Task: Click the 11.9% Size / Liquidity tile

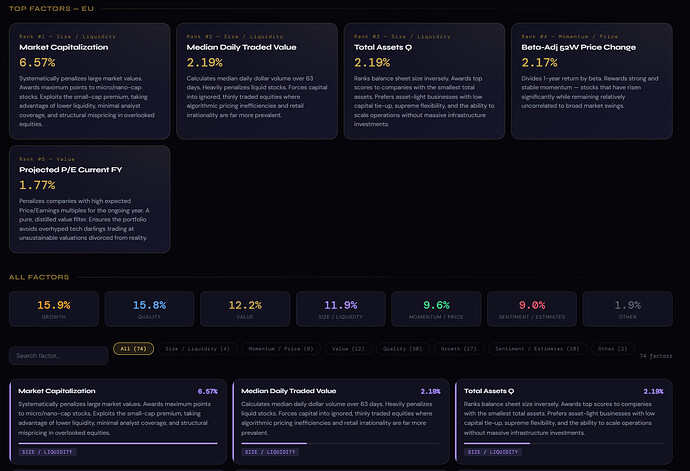Action: tap(340, 310)
